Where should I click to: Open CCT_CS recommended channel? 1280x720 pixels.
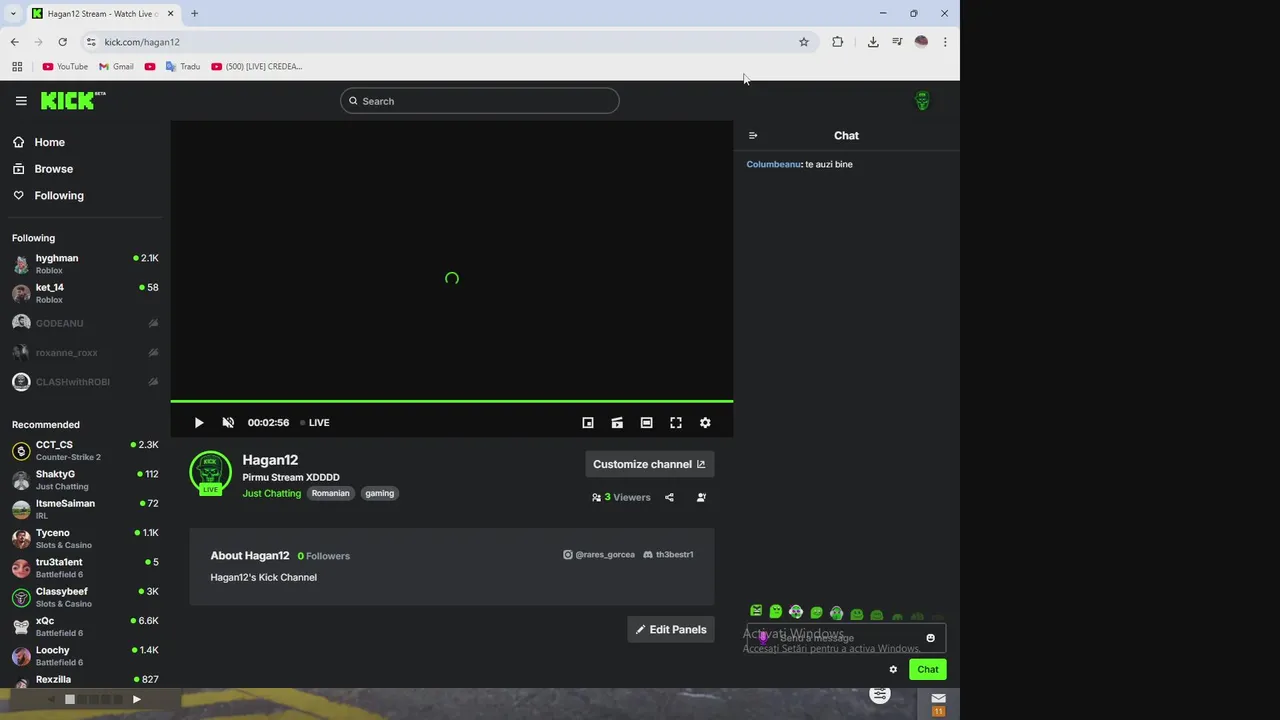tap(85, 450)
